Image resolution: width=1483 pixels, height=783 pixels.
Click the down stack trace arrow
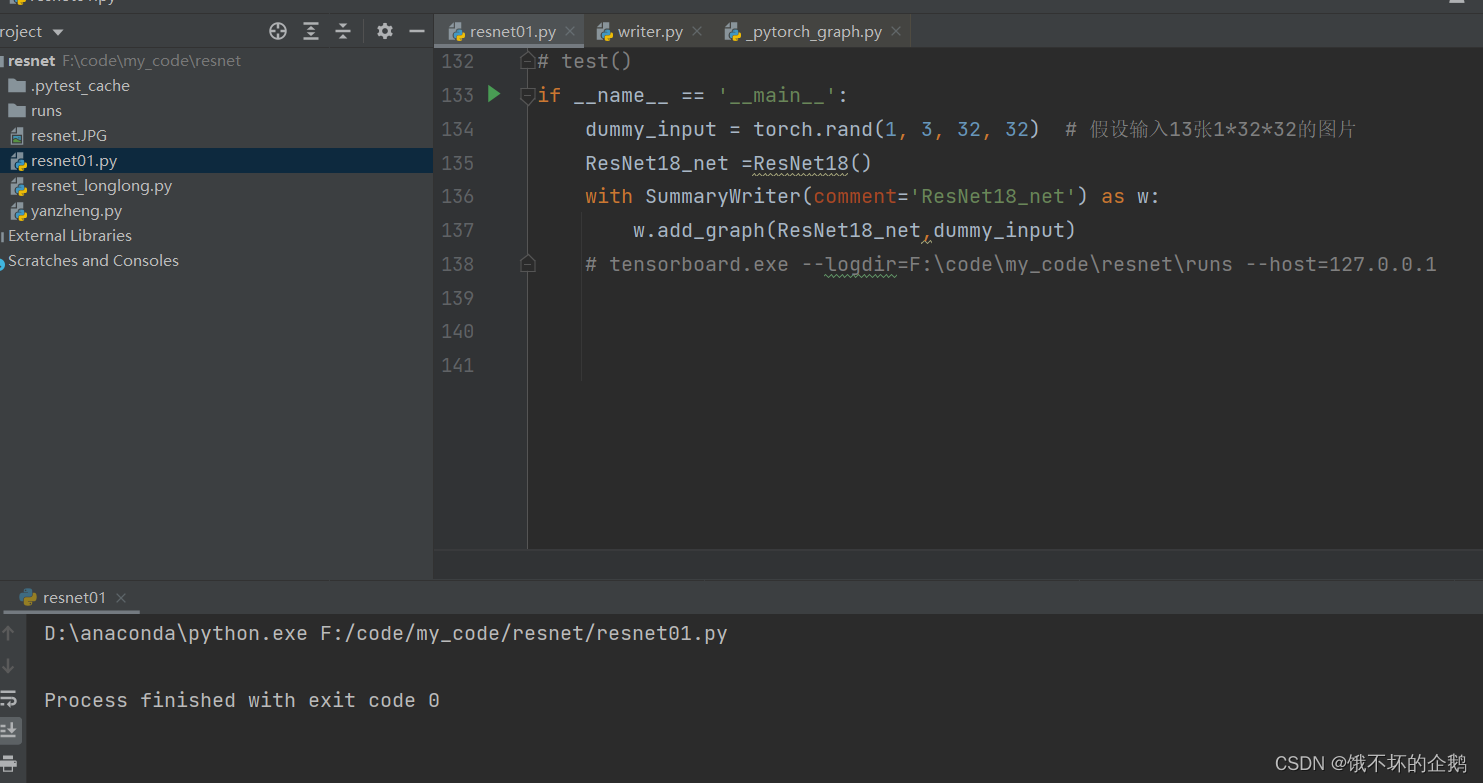click(x=9, y=665)
